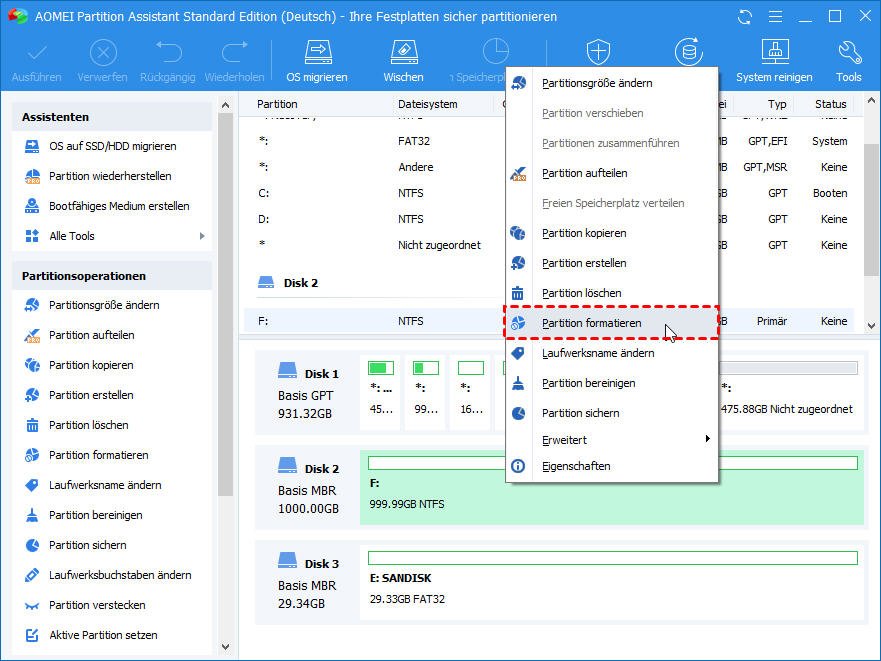Open Eigenschaften from context menu
The height and width of the screenshot is (661, 881).
(x=612, y=466)
